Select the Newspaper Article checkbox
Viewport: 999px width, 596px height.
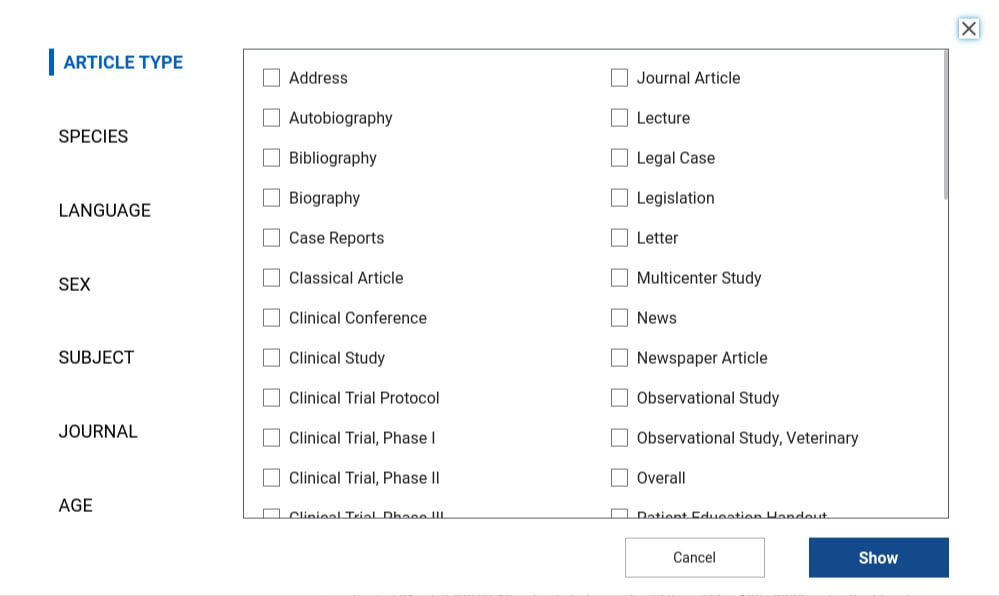(x=619, y=358)
